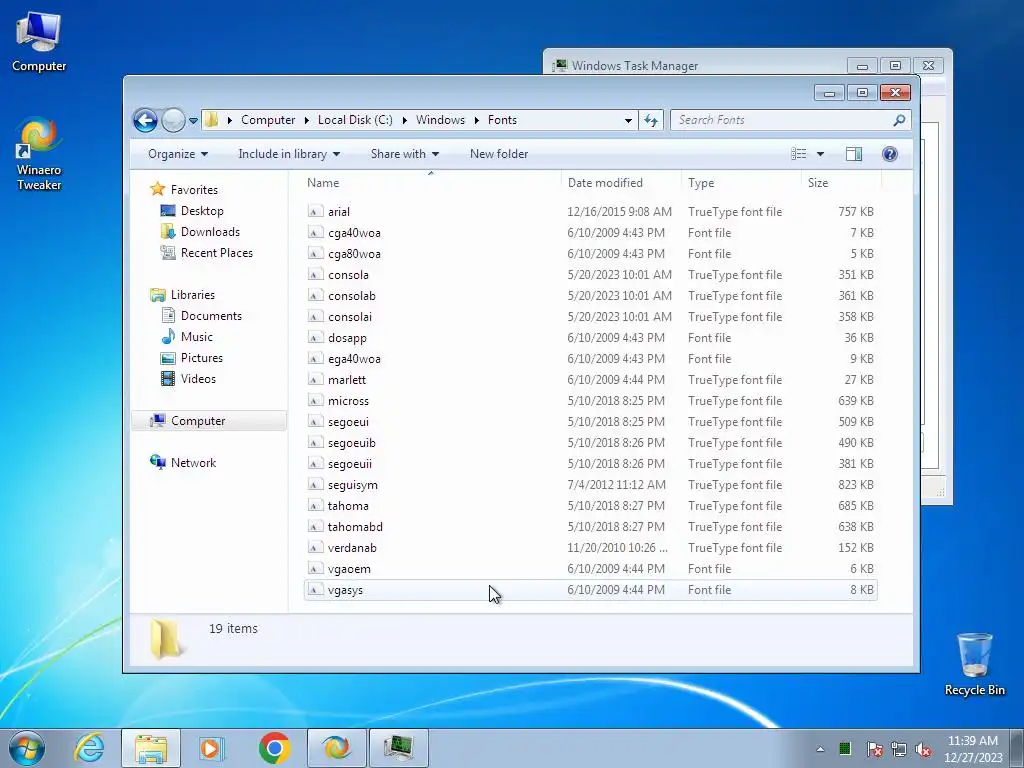Launch Internet Explorer from the taskbar

point(89,748)
